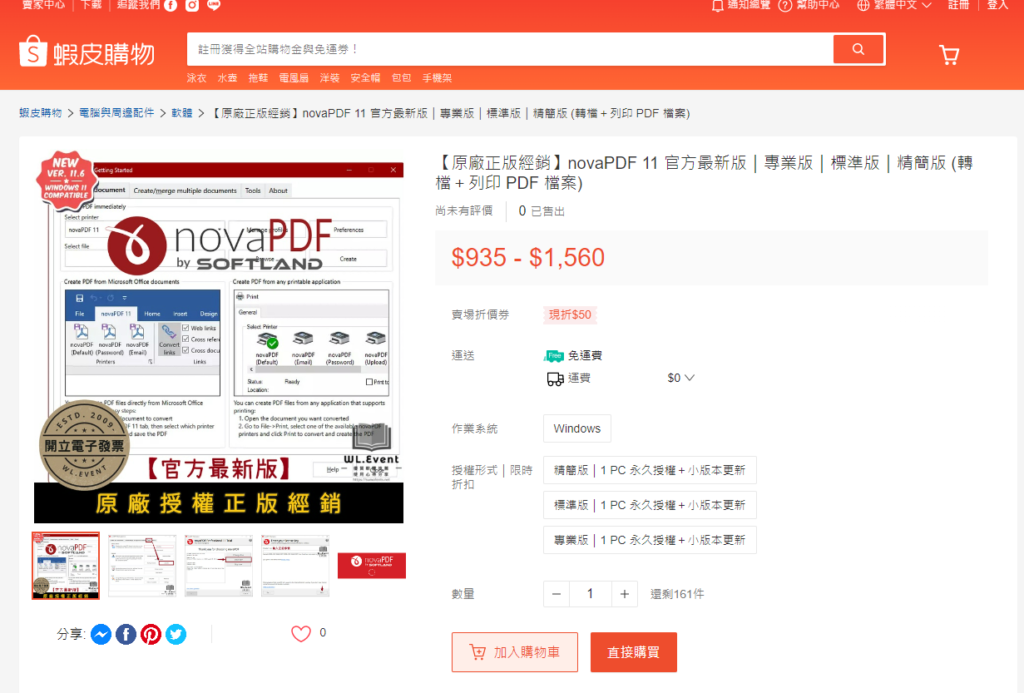The height and width of the screenshot is (693, 1024).
Task: Expand the 運費 $0 shipping dropdown
Action: point(680,378)
